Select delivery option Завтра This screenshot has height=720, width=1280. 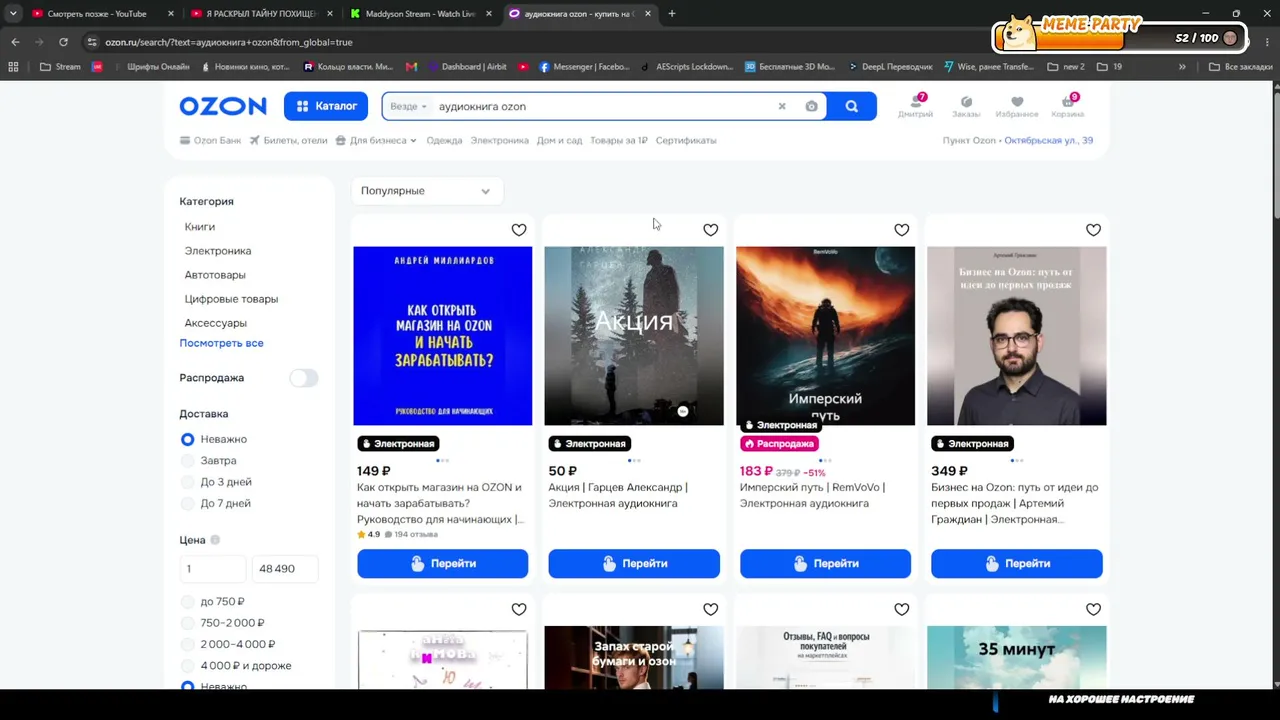pyautogui.click(x=187, y=461)
